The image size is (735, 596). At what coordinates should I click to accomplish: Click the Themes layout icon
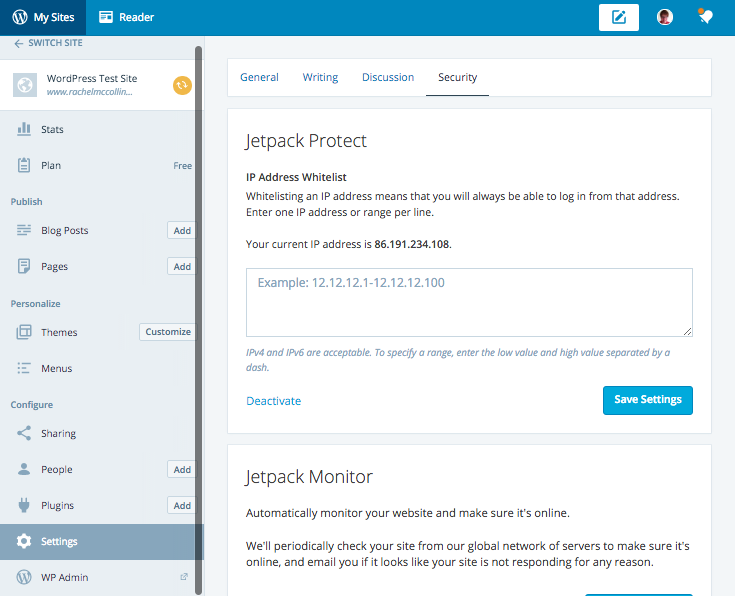click(x=24, y=332)
